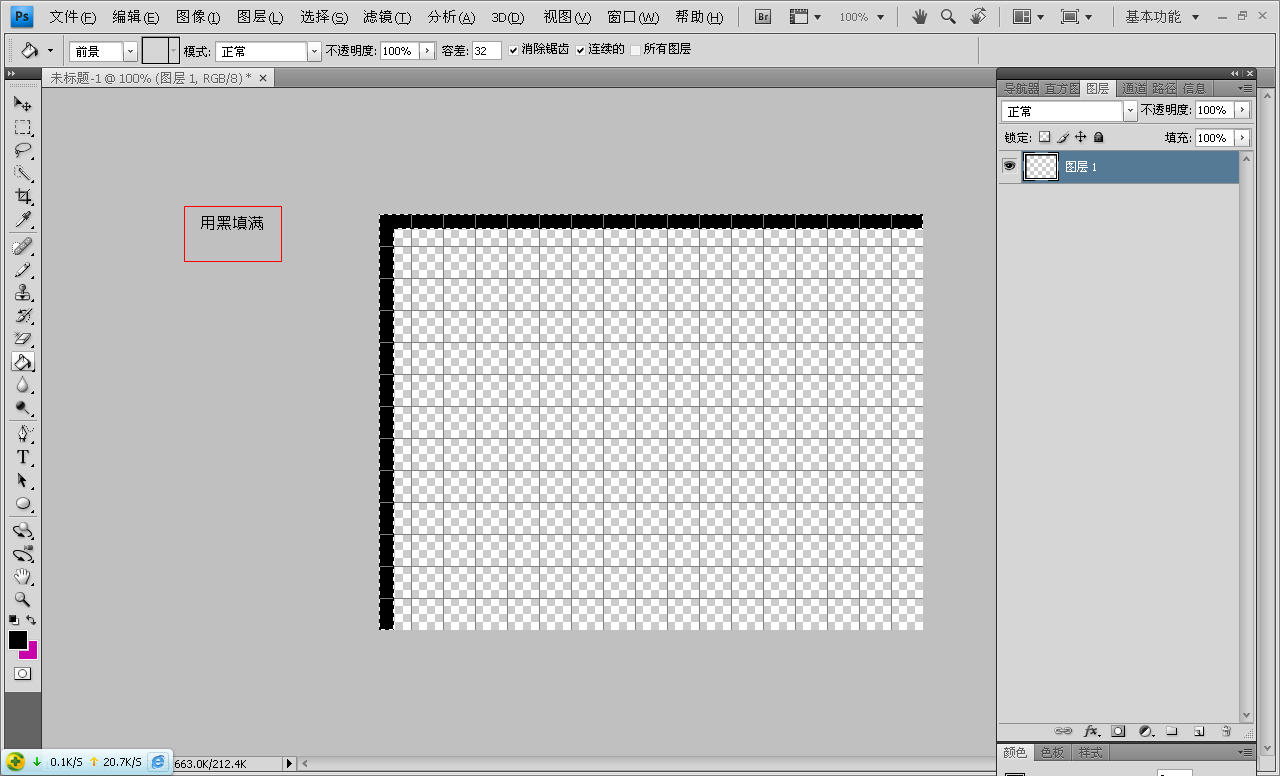Viewport: 1280px width, 776px height.
Task: Open the 图像 menu
Action: [198, 17]
